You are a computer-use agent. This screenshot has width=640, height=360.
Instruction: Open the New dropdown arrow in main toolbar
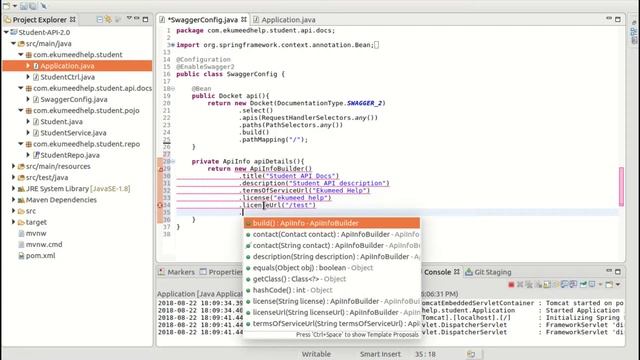(14, 6)
